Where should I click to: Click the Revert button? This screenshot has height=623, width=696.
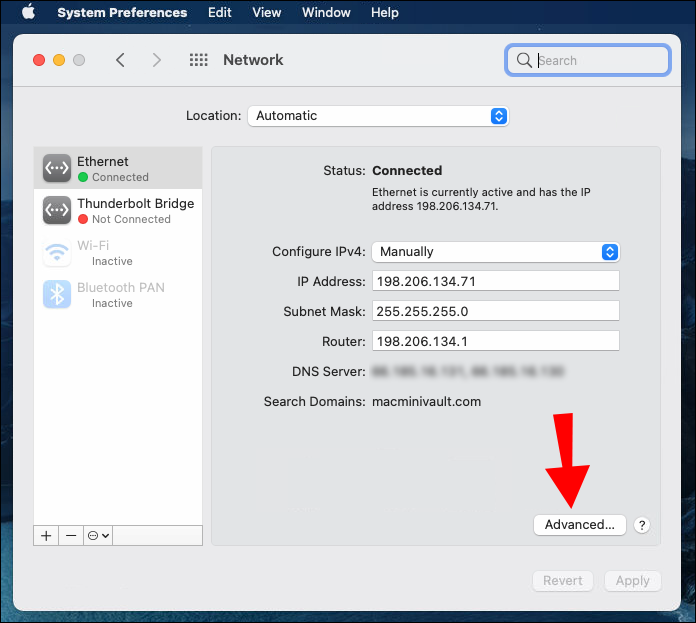[x=563, y=581]
